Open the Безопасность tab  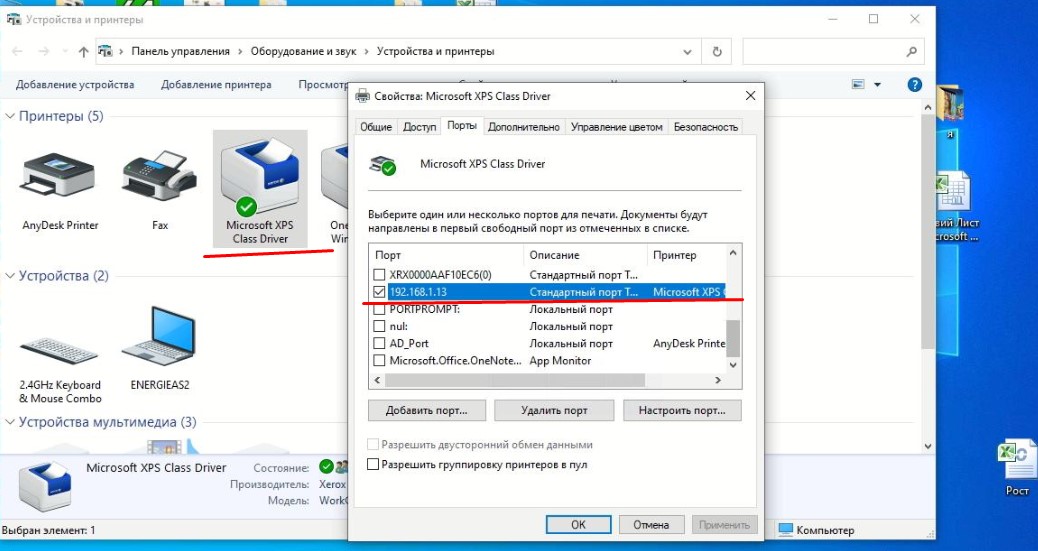705,127
